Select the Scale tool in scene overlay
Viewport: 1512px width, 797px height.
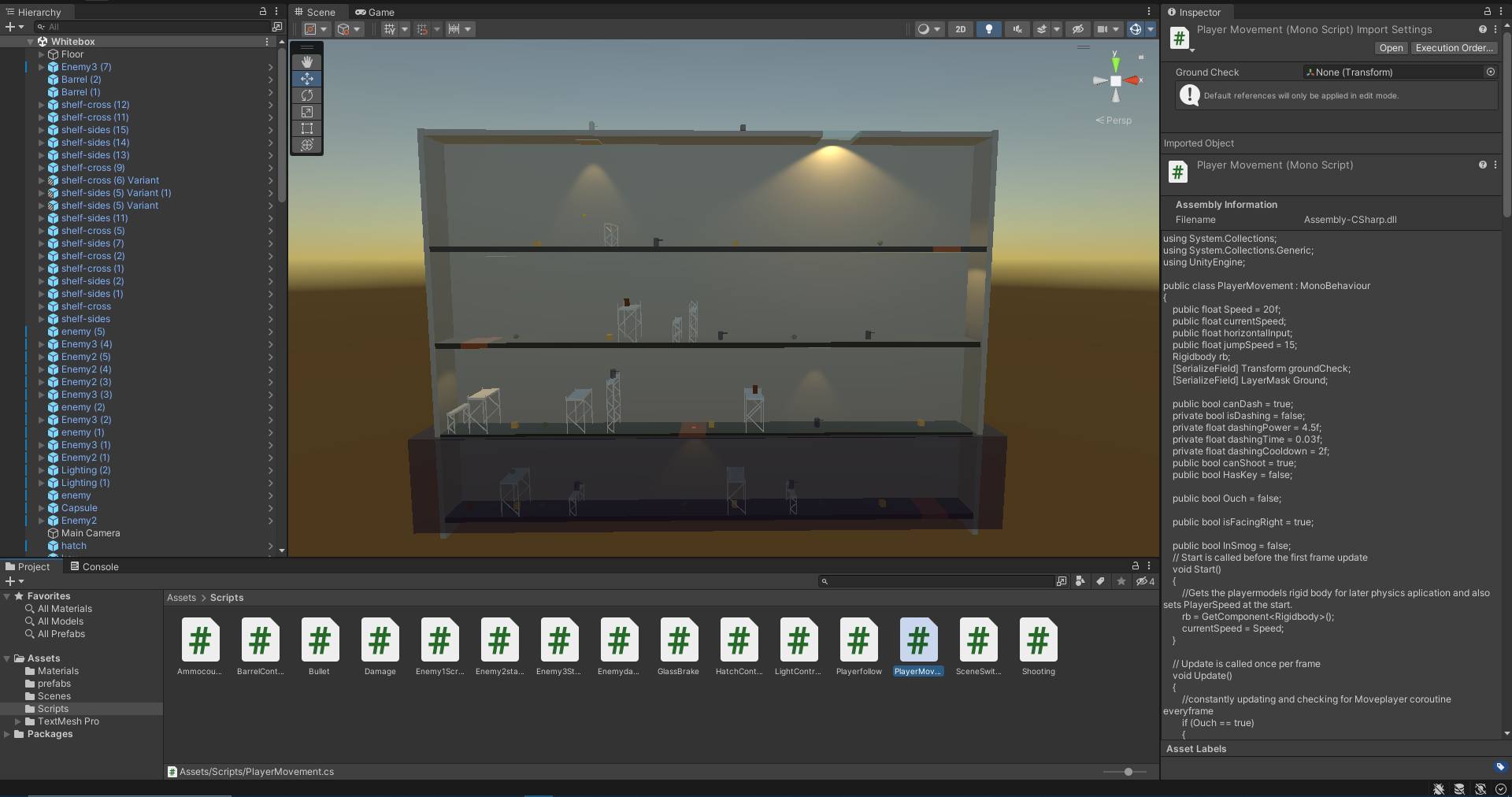307,112
